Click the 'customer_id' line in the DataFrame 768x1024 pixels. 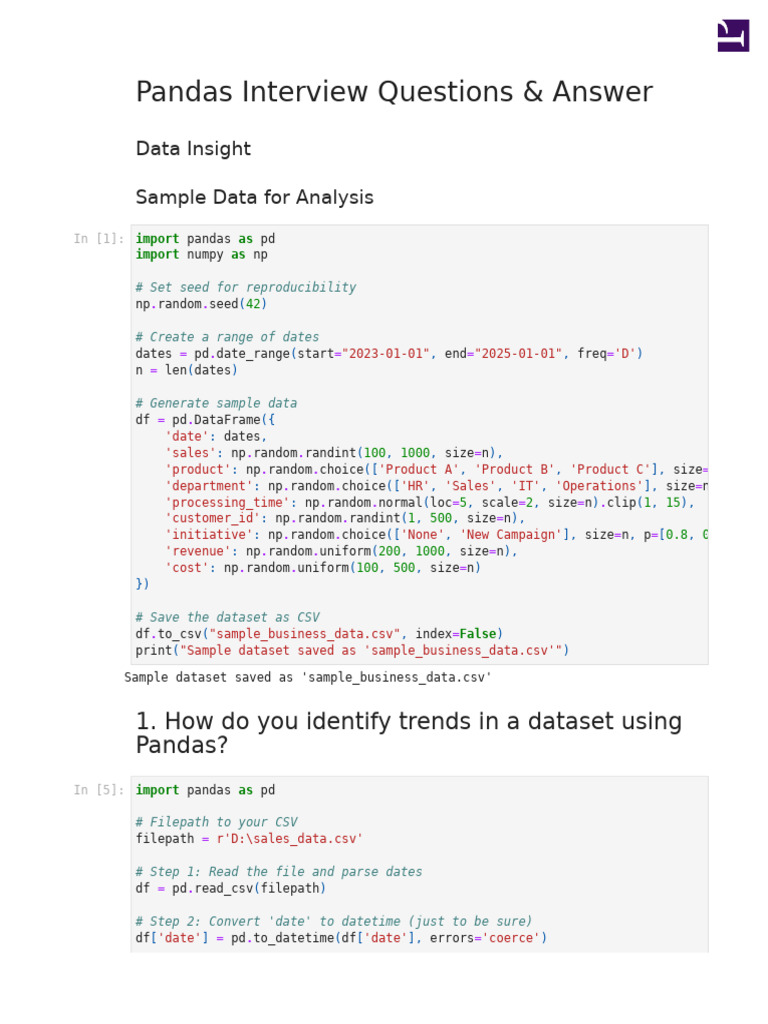pyautogui.click(x=344, y=518)
